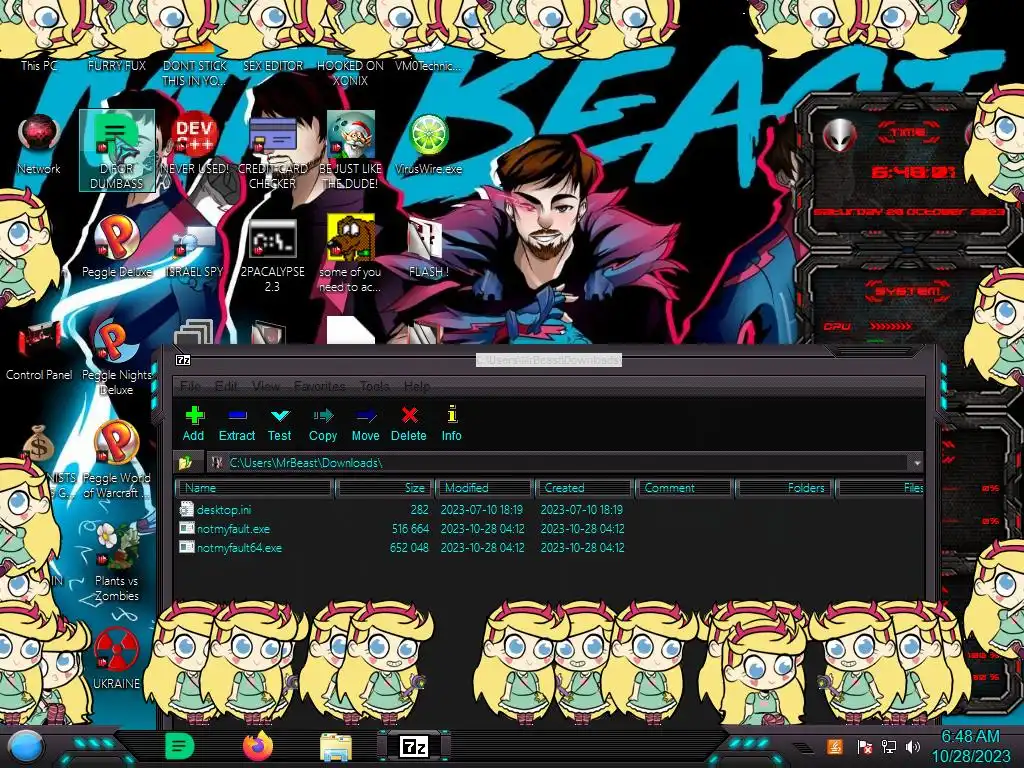Sort file list by Name column

coord(254,488)
